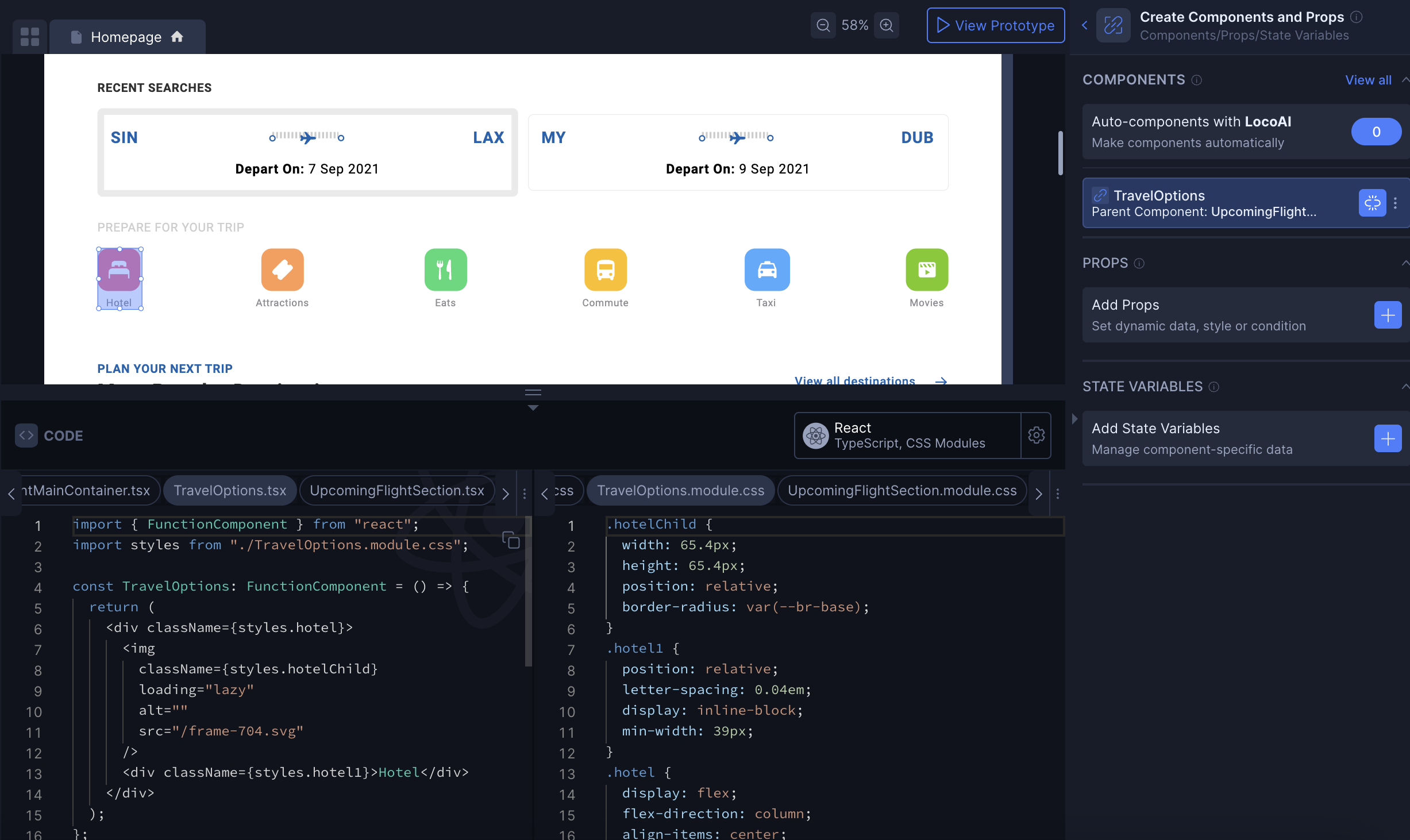Open the View all destinations link

(x=854, y=381)
